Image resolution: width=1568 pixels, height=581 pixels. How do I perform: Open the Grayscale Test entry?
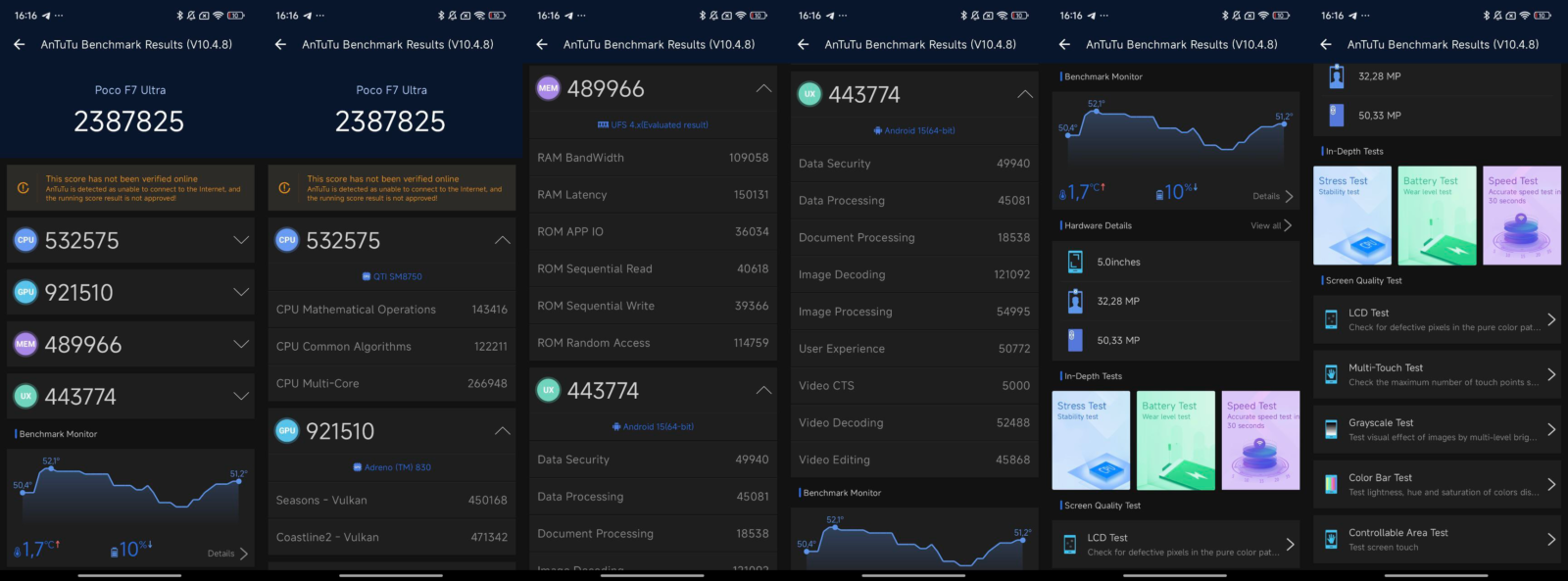pyautogui.click(x=1437, y=429)
